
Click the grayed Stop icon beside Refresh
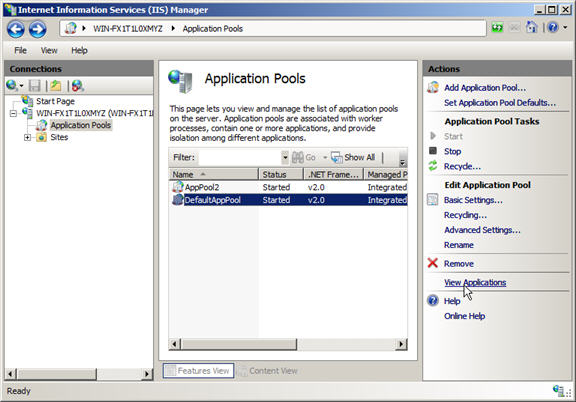click(515, 28)
